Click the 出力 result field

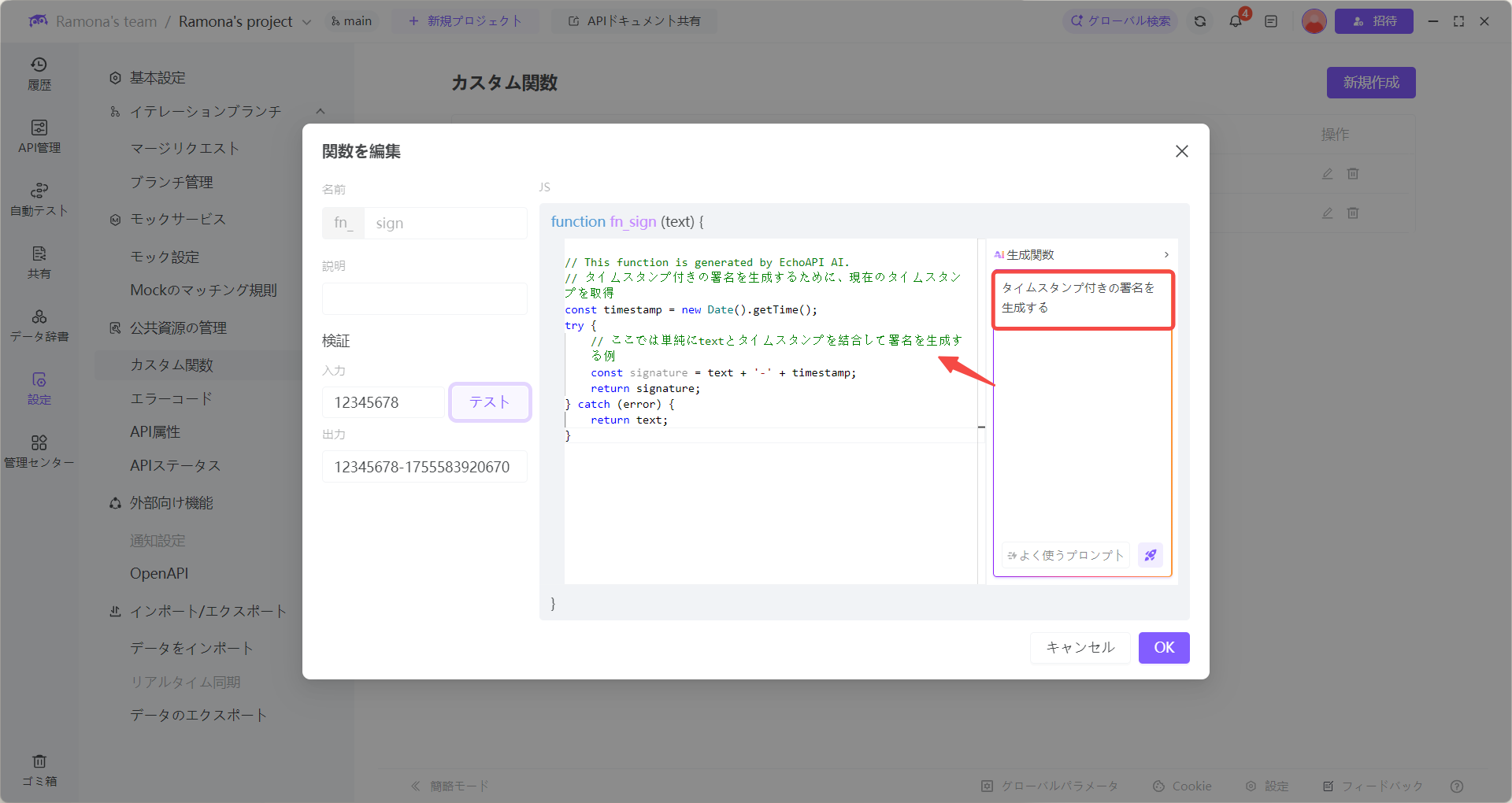click(x=424, y=467)
